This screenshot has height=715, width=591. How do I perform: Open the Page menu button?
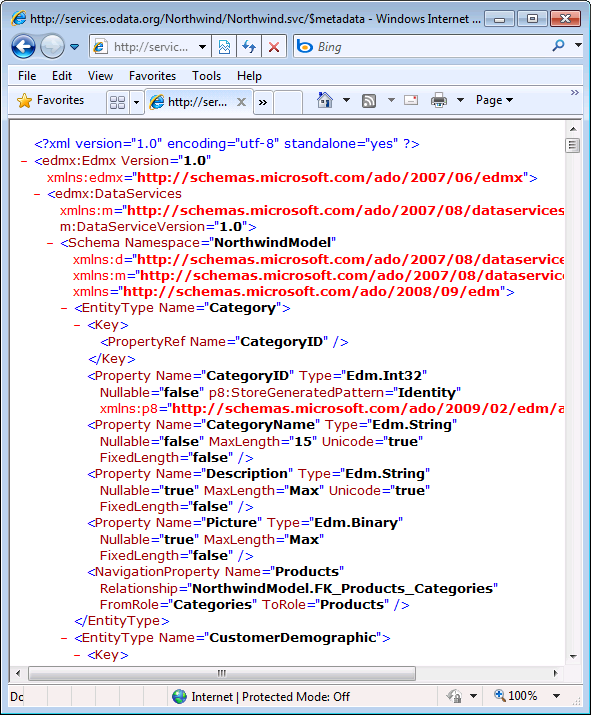[x=494, y=100]
